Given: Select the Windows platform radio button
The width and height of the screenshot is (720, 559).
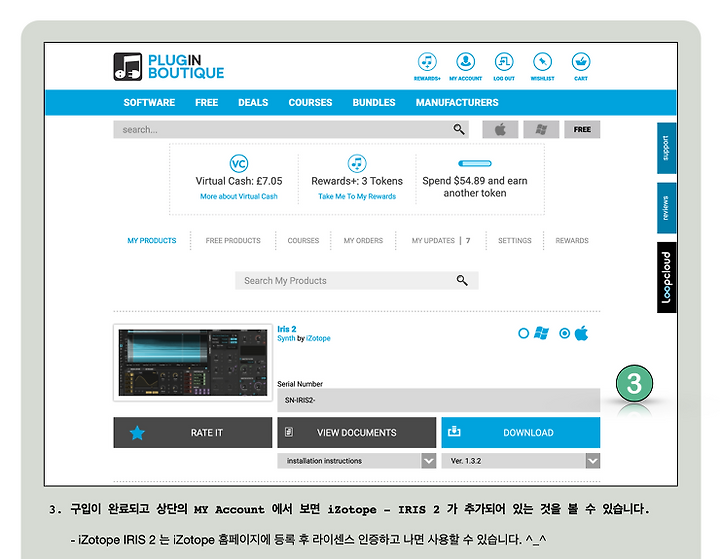Looking at the screenshot, I should click(x=523, y=333).
